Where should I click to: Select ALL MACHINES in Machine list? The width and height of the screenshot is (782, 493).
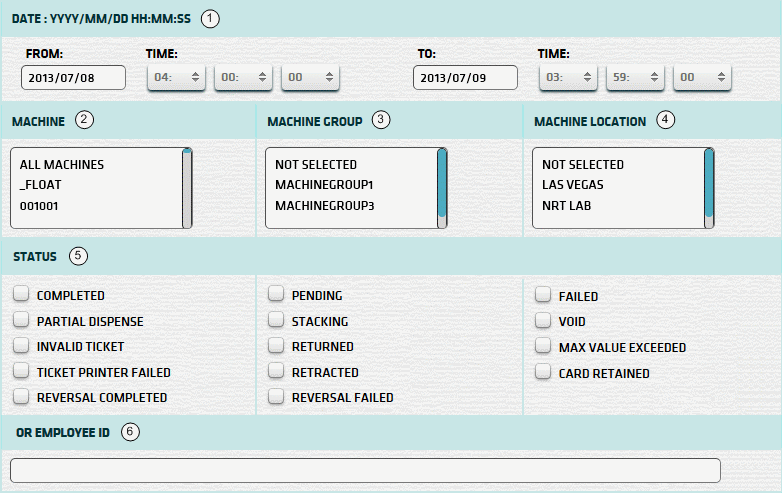[x=61, y=164]
